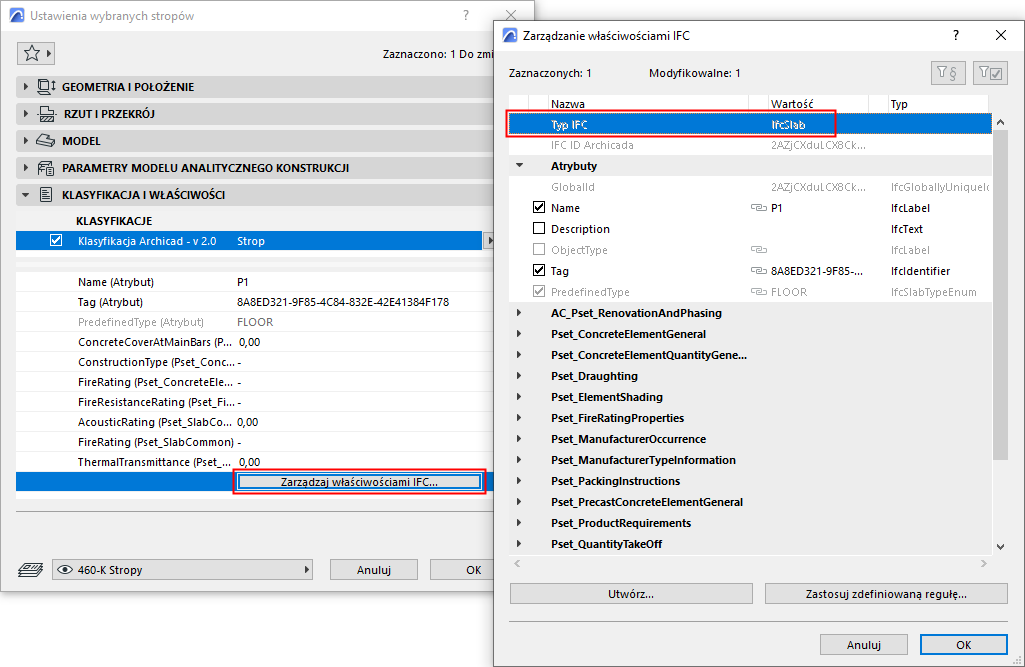Open the favorites star button in slab settings
The height and width of the screenshot is (667, 1025).
tap(35, 54)
